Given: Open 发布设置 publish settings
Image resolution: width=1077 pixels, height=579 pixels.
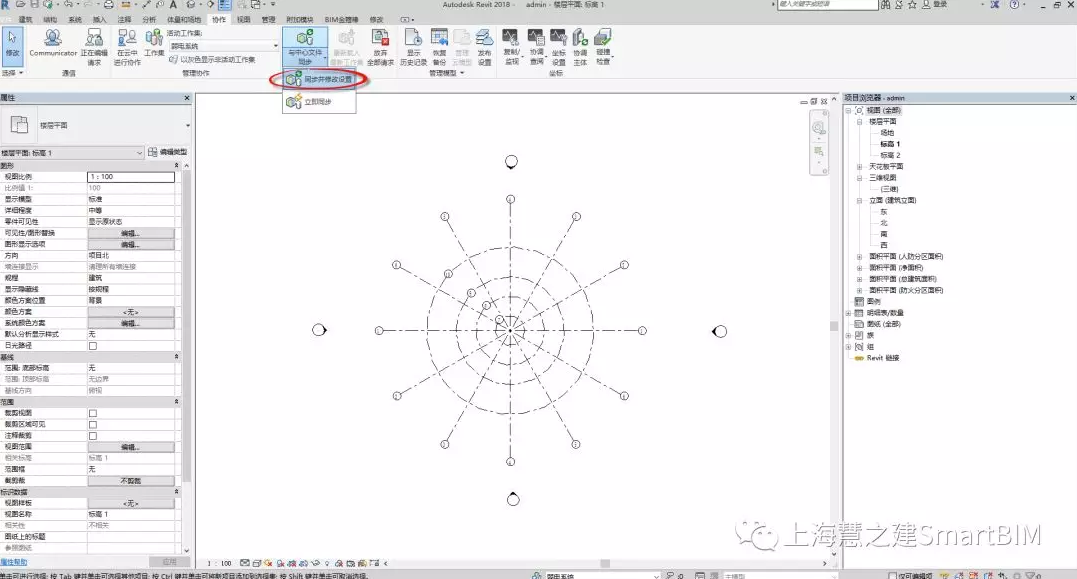Looking at the screenshot, I should tap(484, 47).
